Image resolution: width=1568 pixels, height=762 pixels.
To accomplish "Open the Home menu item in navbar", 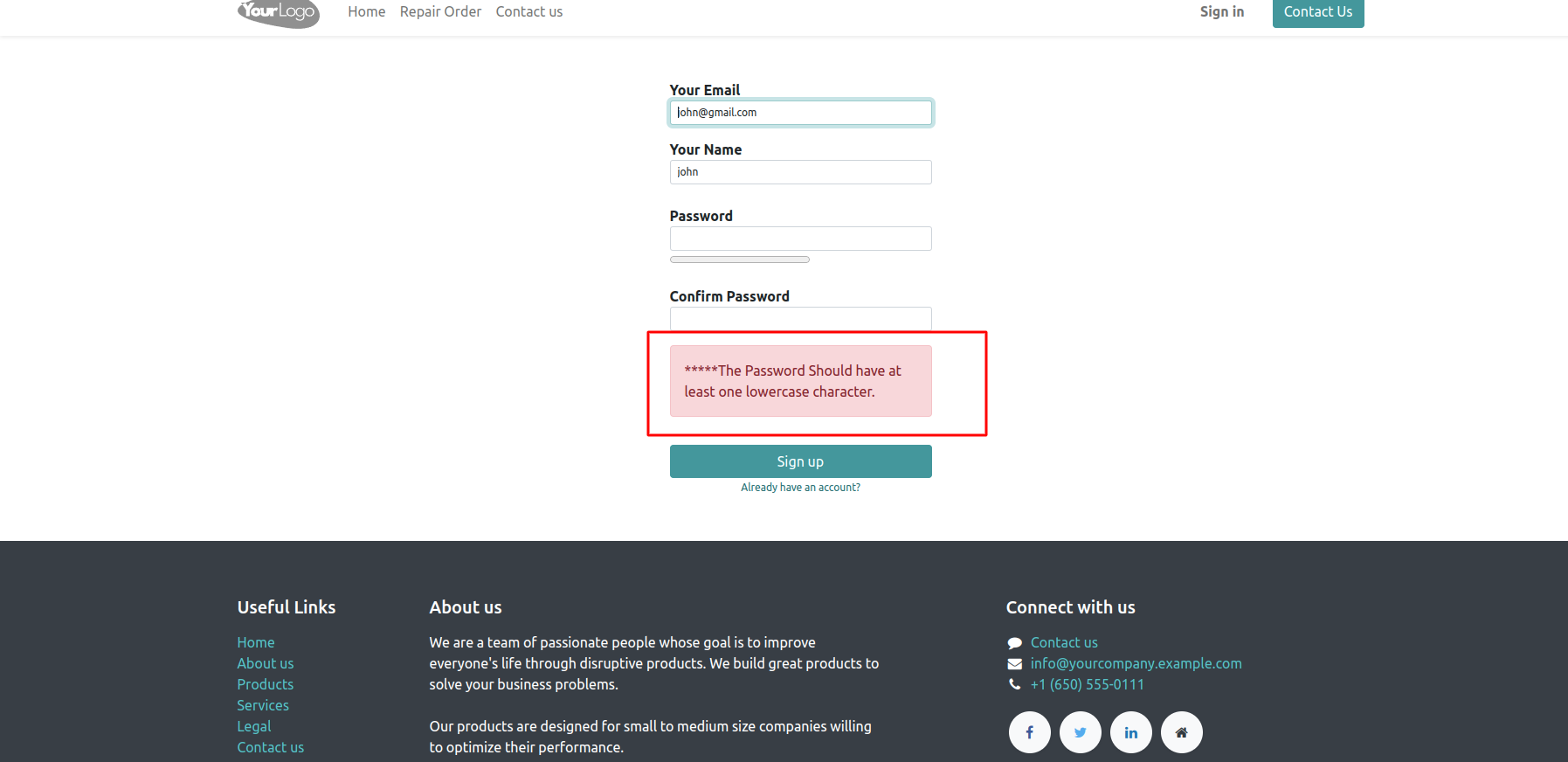I will pyautogui.click(x=366, y=12).
